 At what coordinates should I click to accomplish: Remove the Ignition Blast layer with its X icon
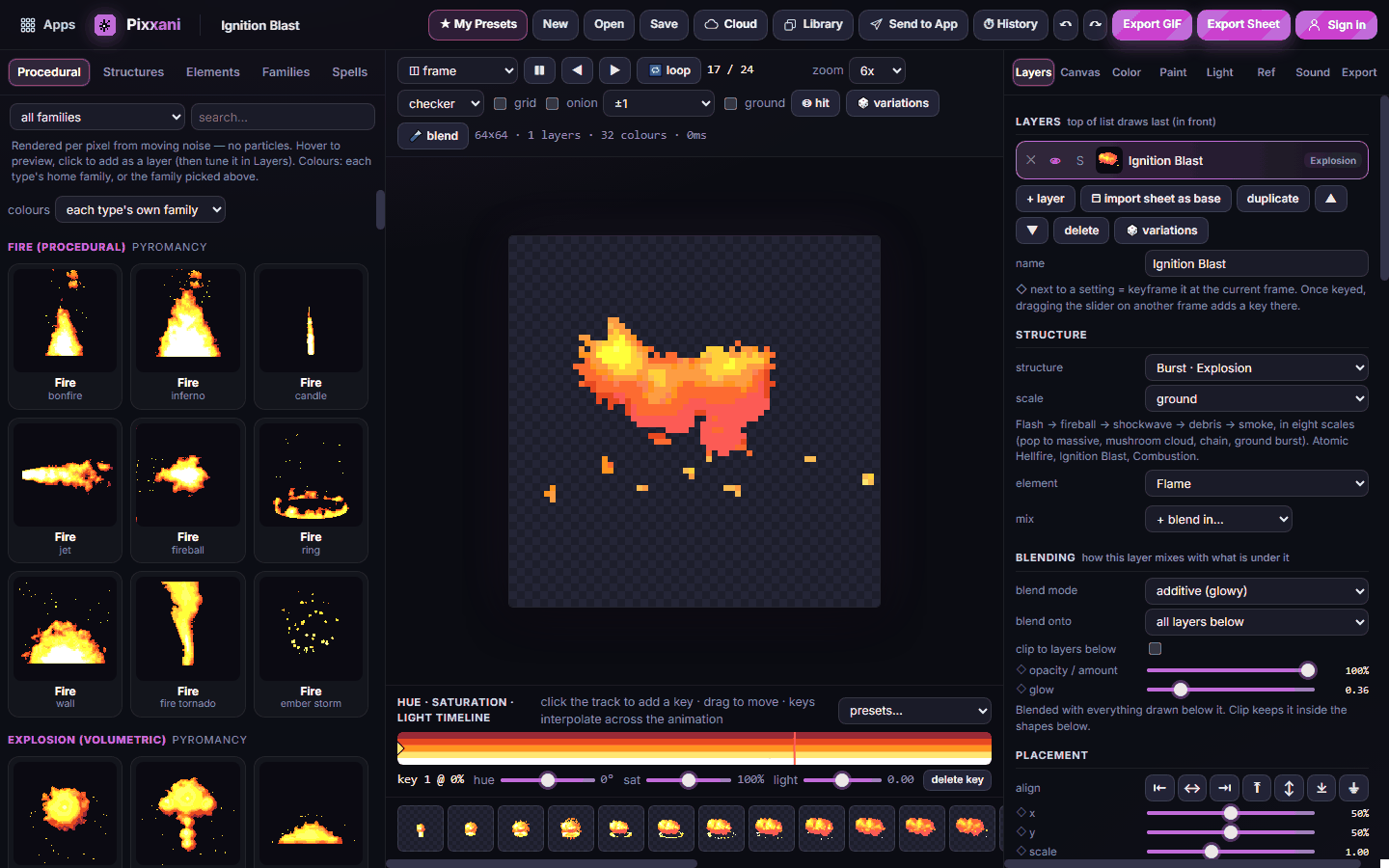(1031, 161)
